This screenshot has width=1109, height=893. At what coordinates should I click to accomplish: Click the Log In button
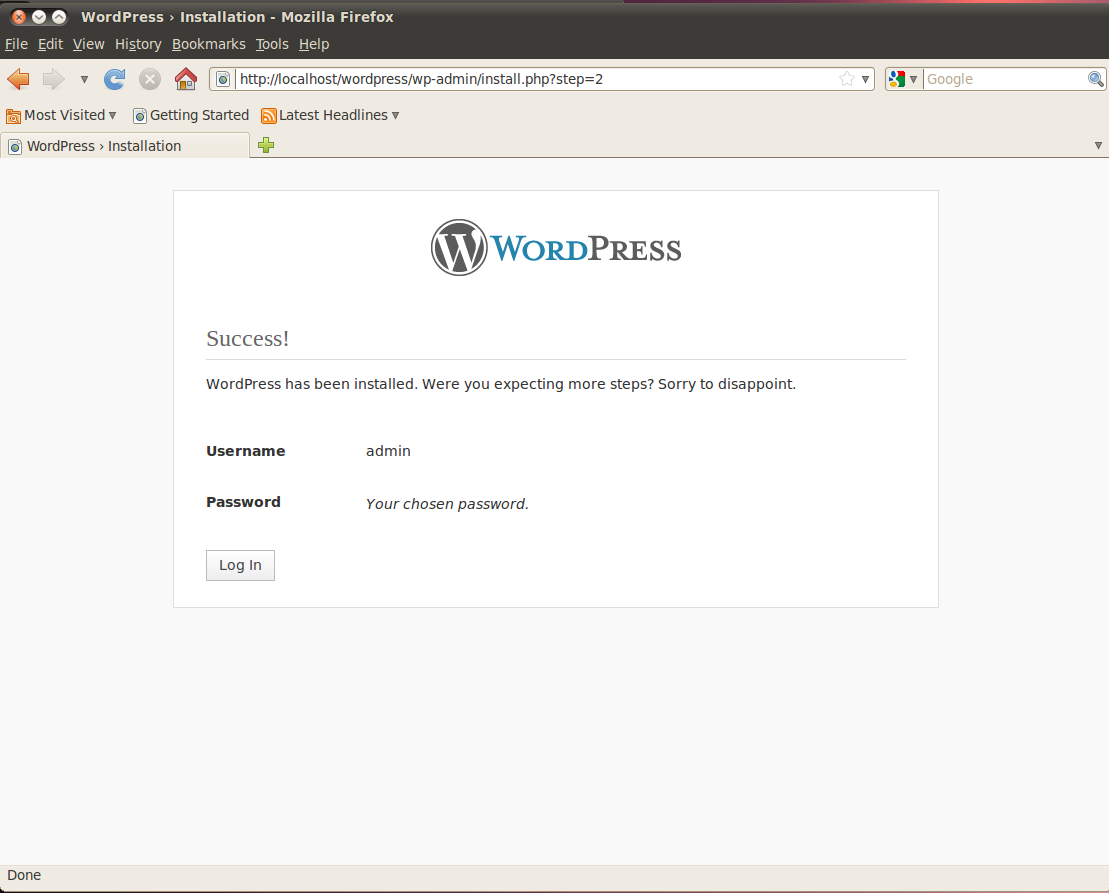pyautogui.click(x=240, y=565)
